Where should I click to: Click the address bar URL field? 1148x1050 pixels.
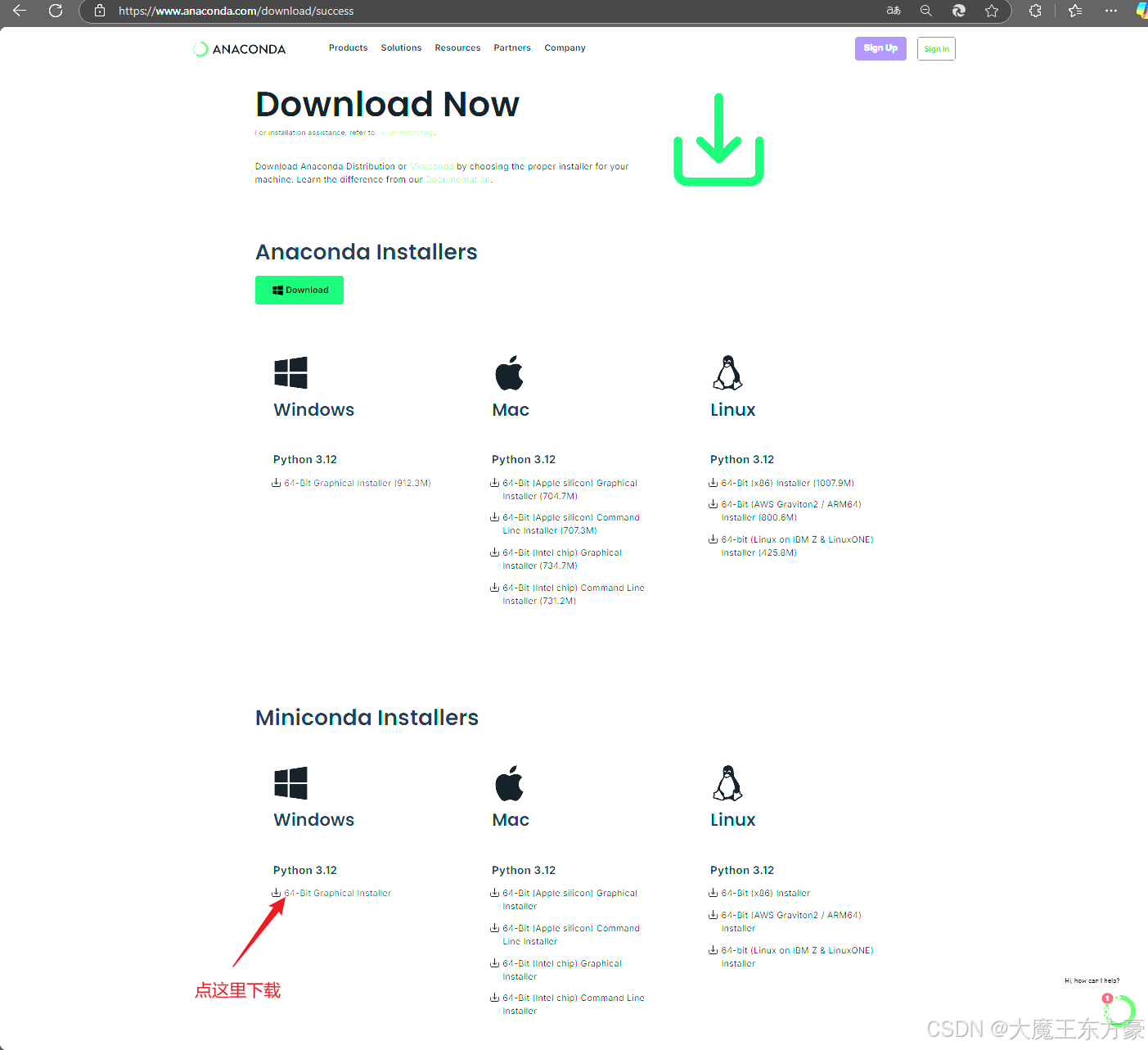(491, 11)
